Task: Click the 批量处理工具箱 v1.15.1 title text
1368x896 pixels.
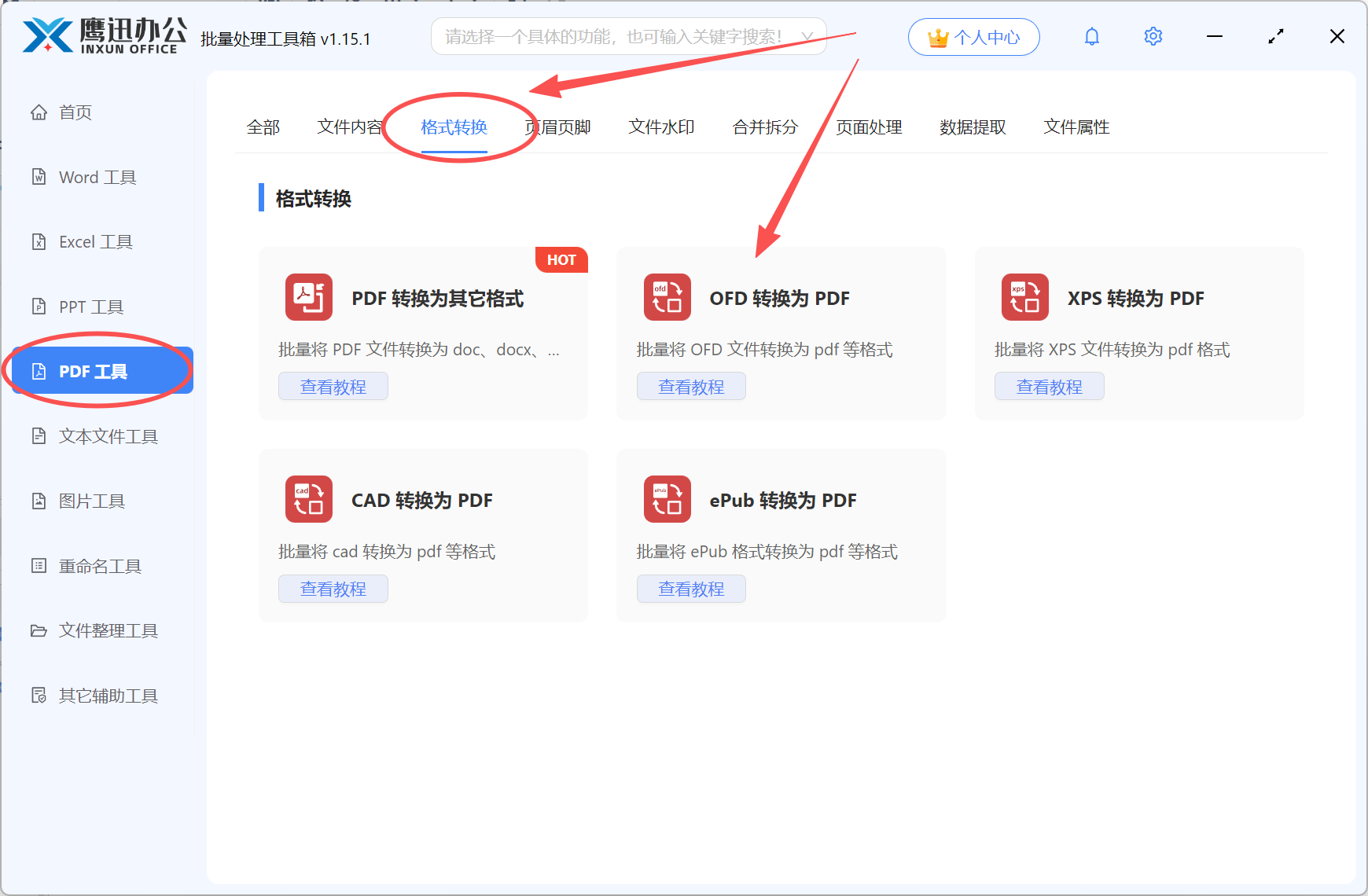Action: click(285, 39)
